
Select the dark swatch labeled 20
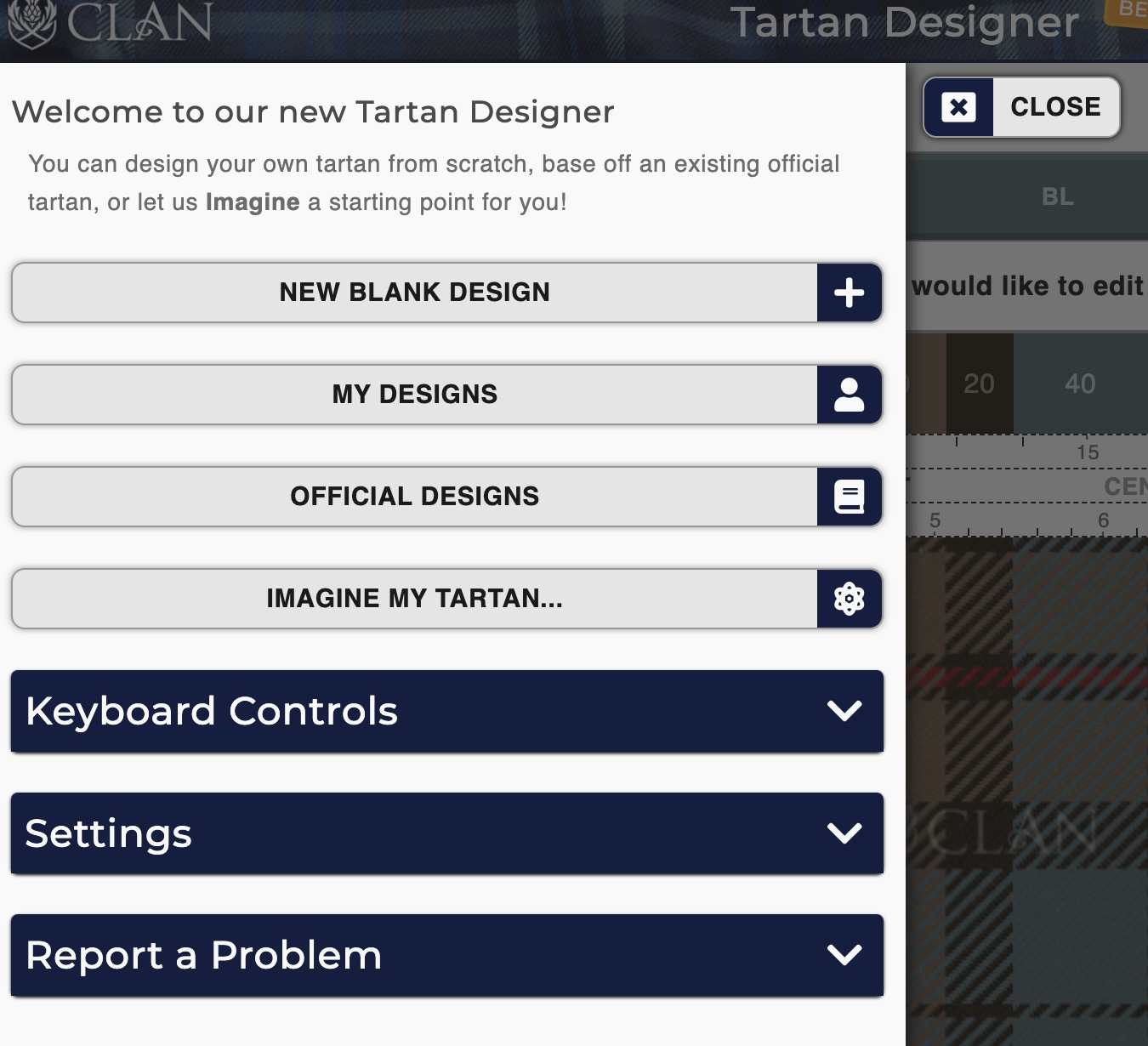[x=980, y=384]
